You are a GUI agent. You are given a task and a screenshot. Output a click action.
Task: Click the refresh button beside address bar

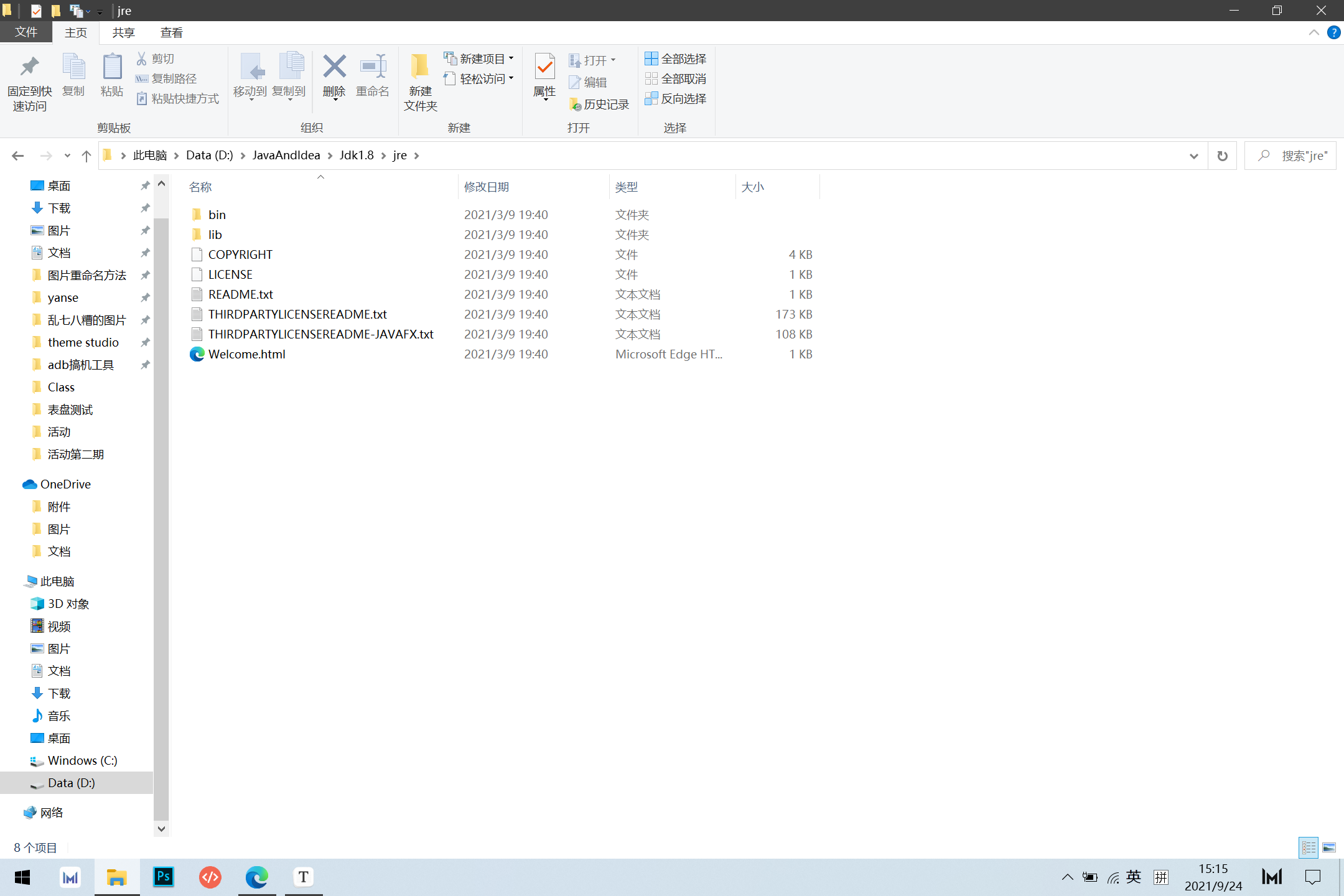[1222, 156]
